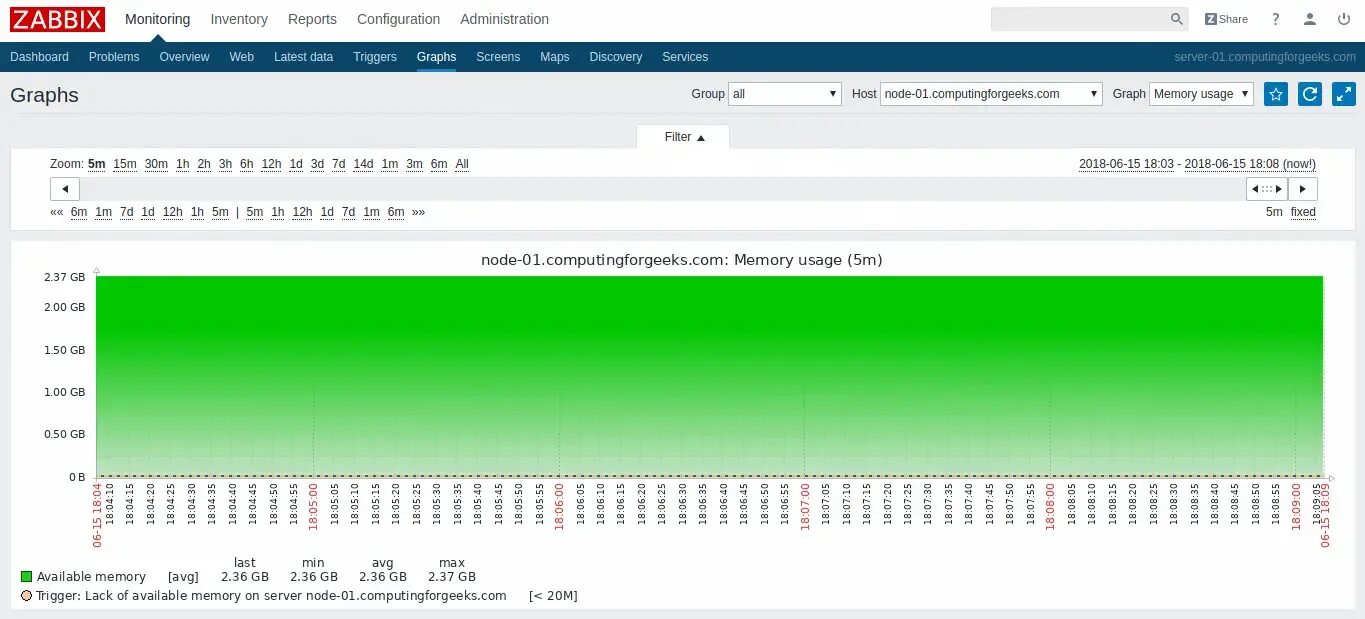Set zoom to 3h
1365x619 pixels.
pos(225,164)
